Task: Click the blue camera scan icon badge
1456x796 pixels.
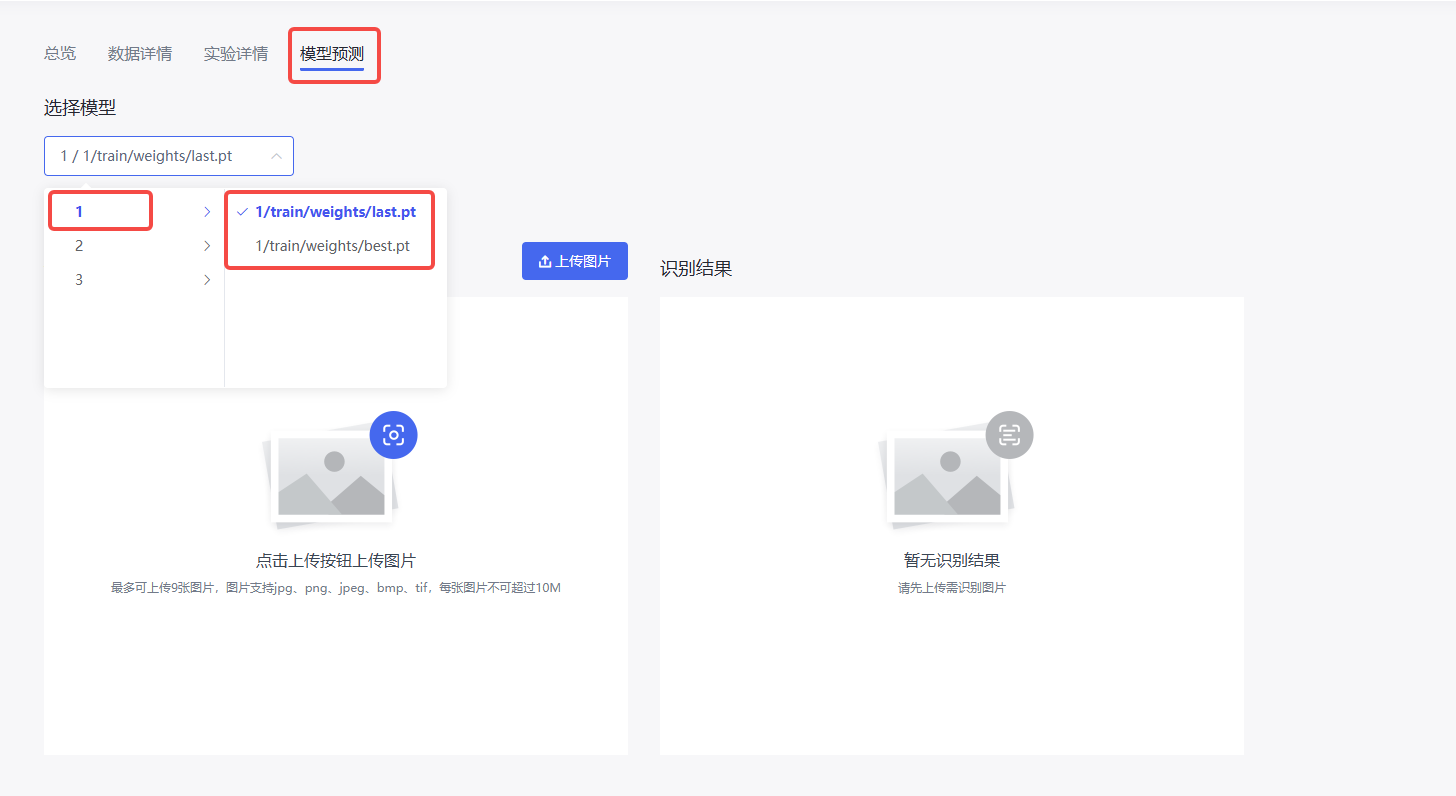Action: (x=393, y=435)
